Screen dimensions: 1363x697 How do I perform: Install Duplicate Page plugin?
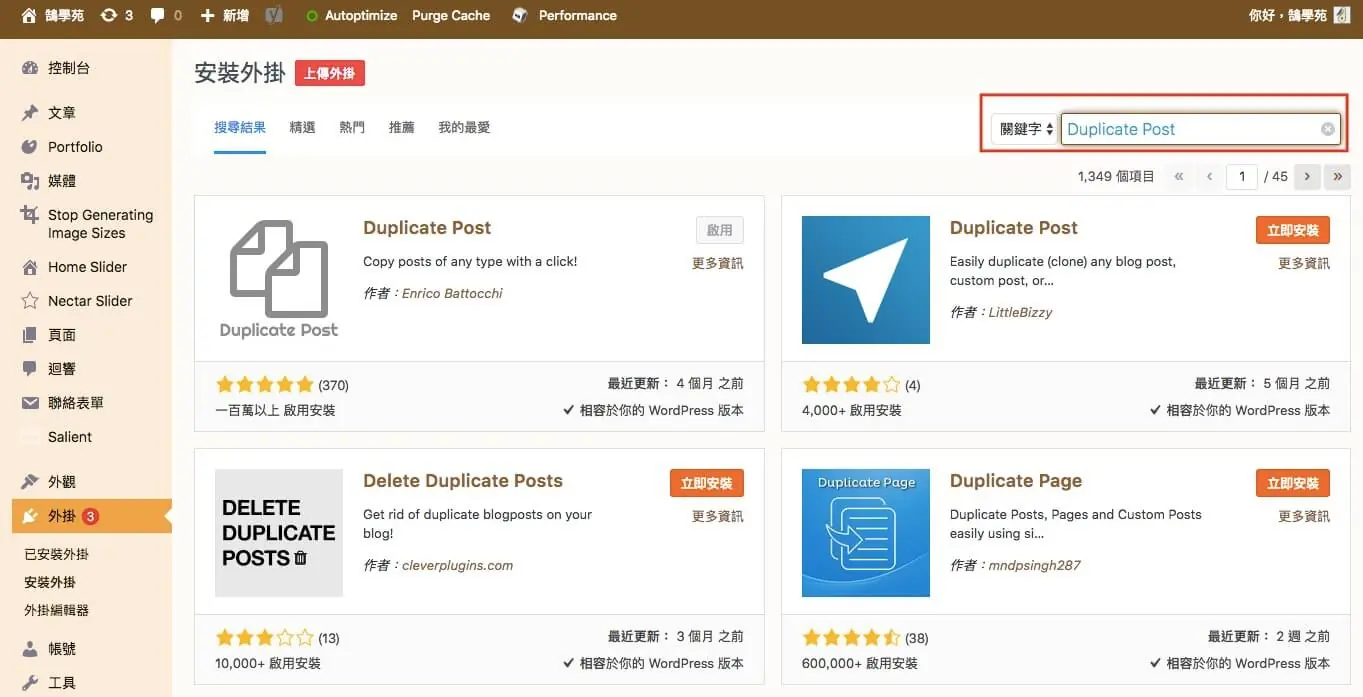pyautogui.click(x=1293, y=483)
